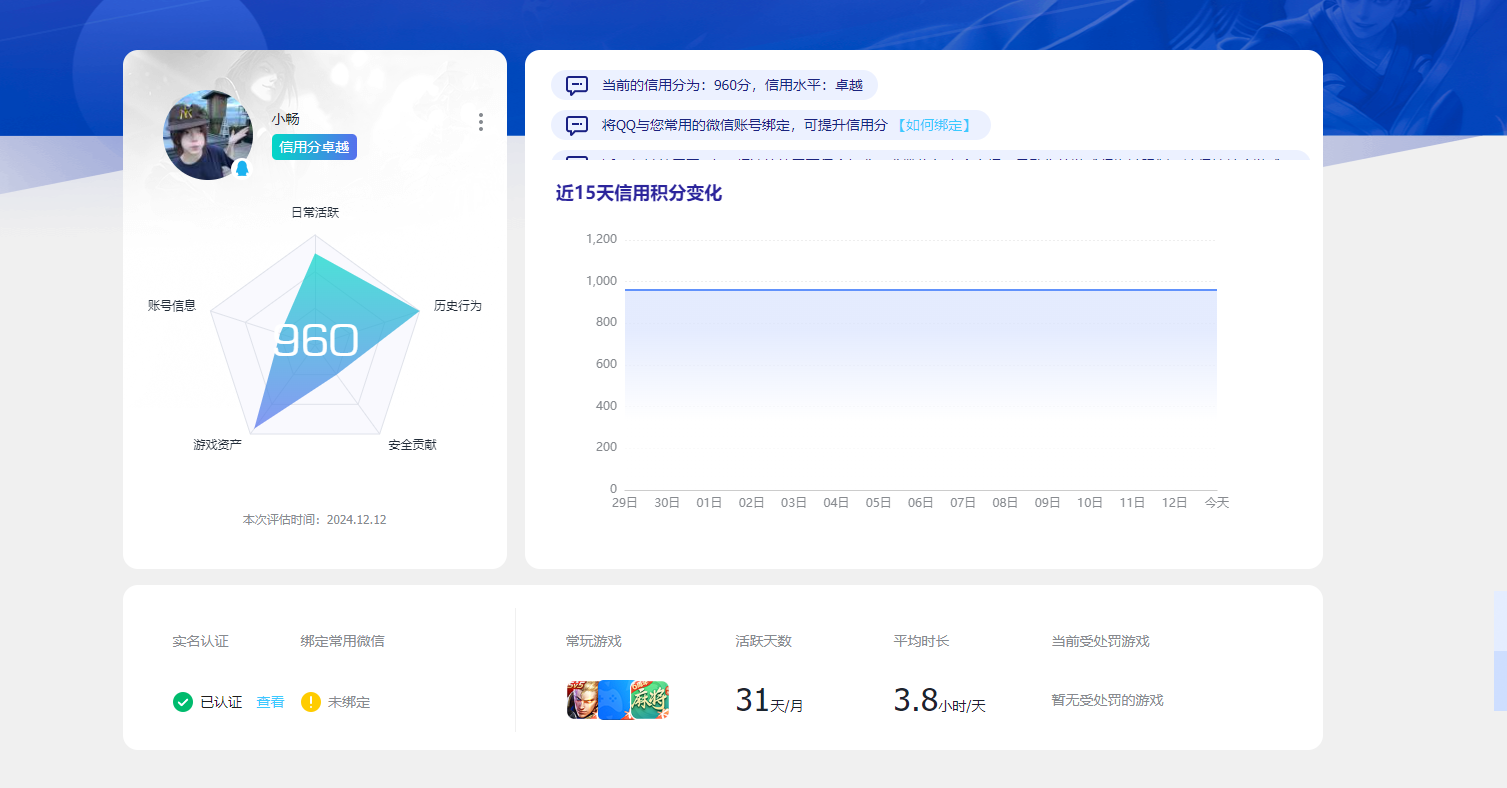Screen dimensions: 1507x788
Task: Click the 01日 date on the chart axis
Action: coord(709,503)
